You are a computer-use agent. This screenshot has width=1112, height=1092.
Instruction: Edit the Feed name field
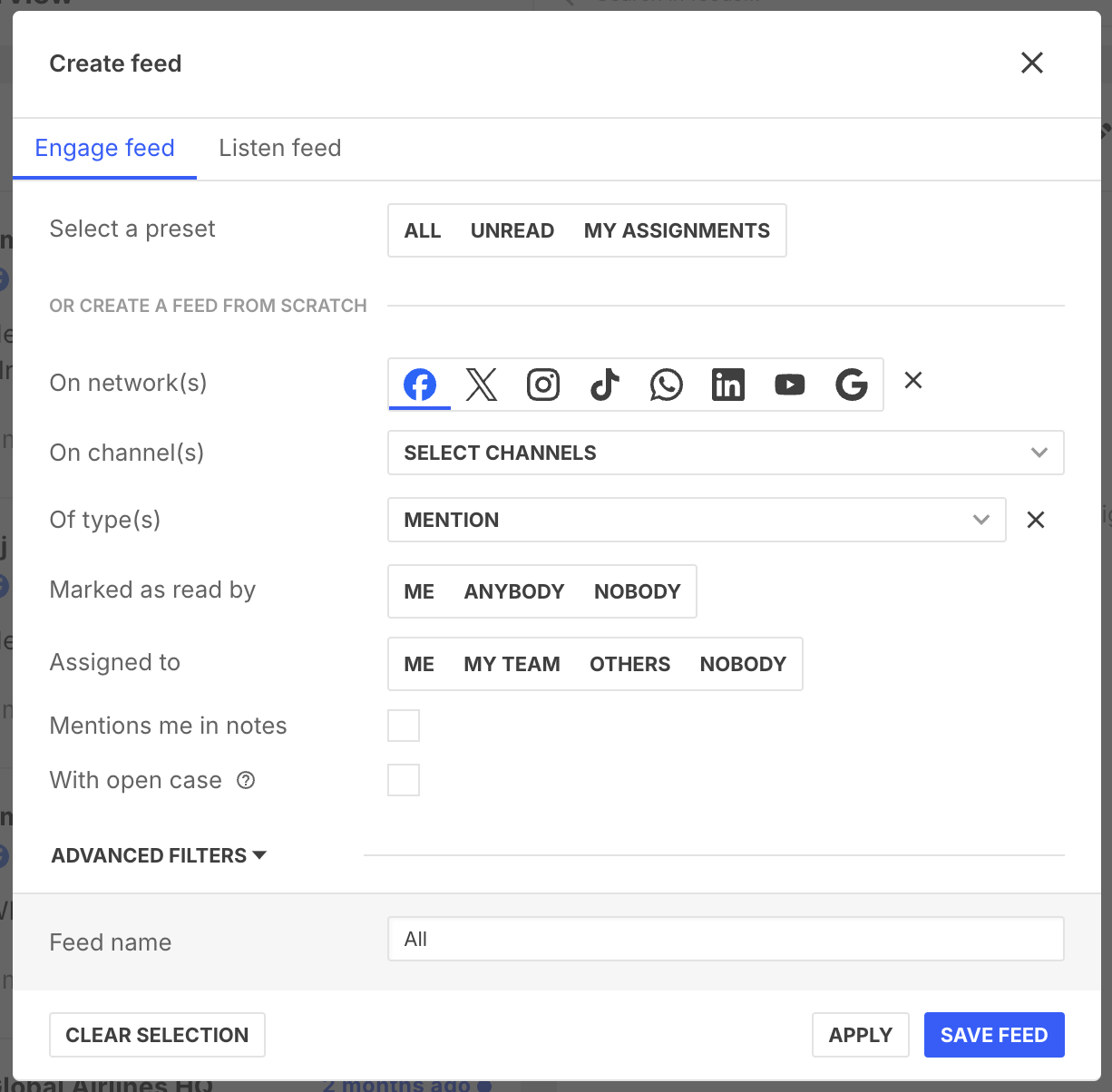point(726,939)
